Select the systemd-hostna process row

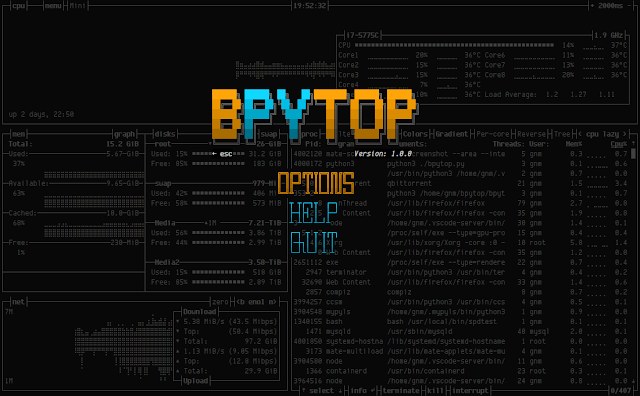460,341
